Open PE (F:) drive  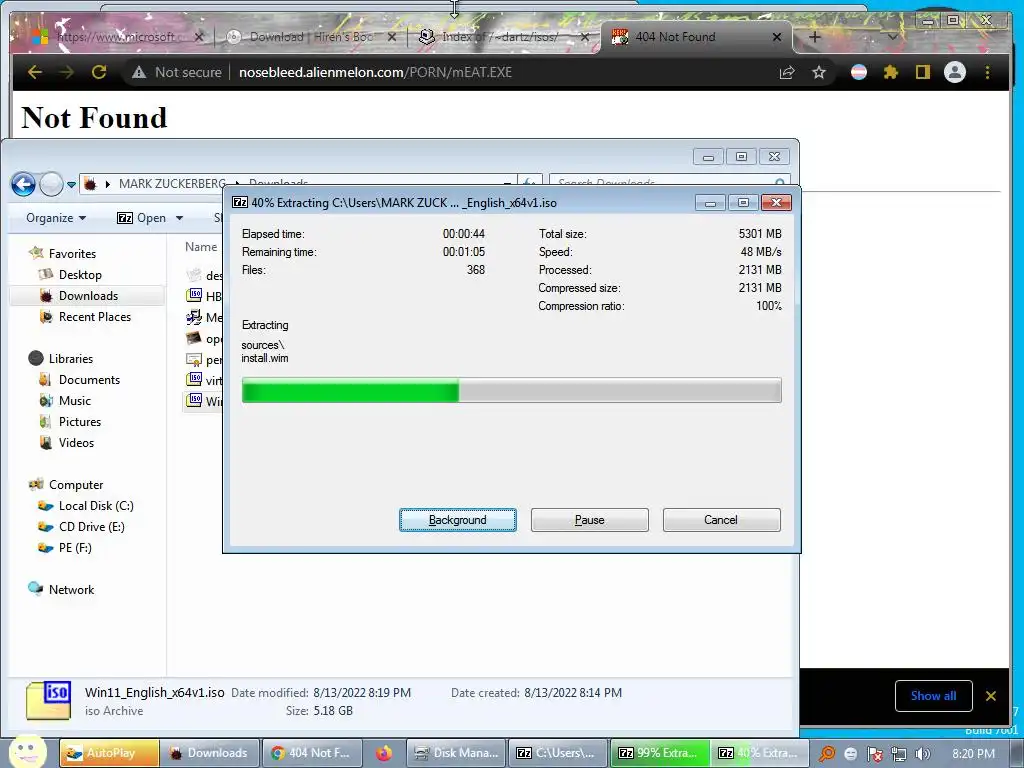[x=65, y=547]
